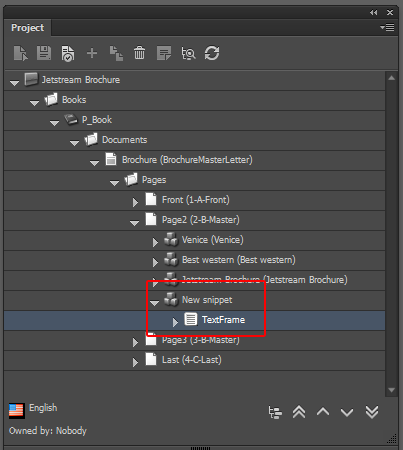Collapse the New snippet node
403x450 pixels.
[x=154, y=303]
